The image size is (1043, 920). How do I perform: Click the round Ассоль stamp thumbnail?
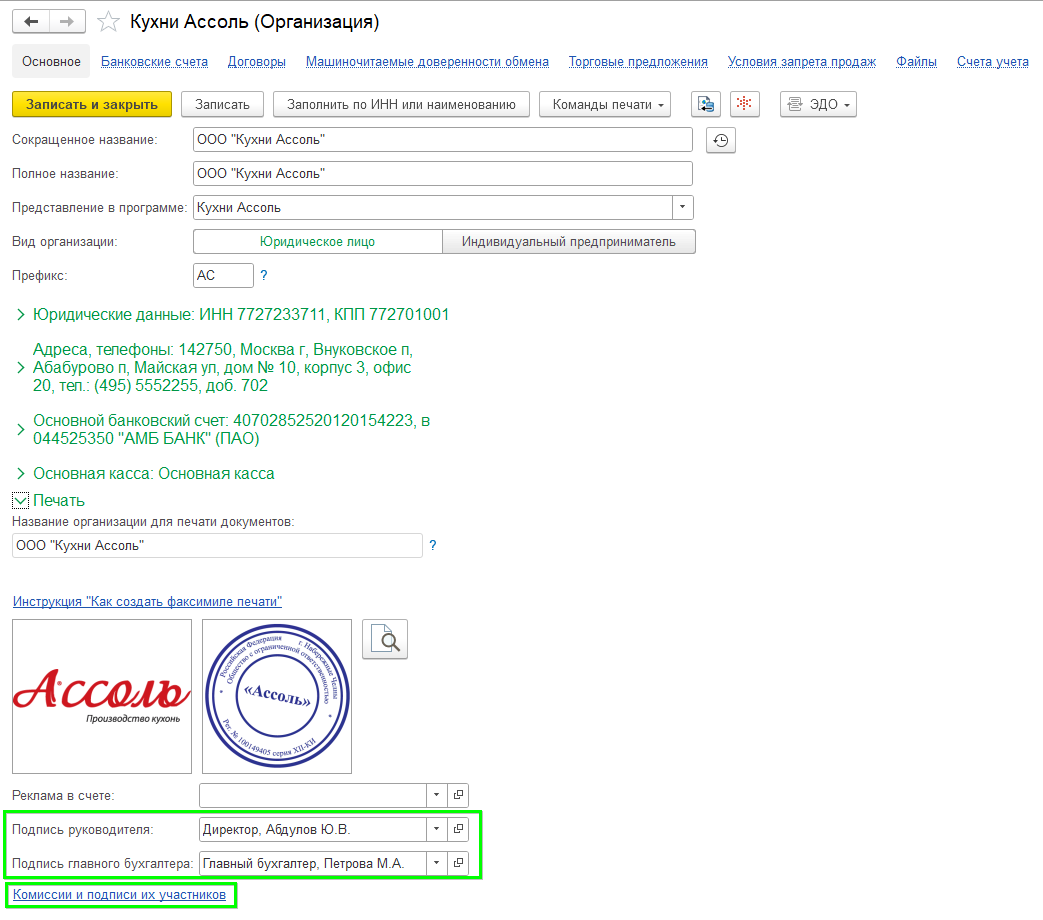[x=277, y=696]
